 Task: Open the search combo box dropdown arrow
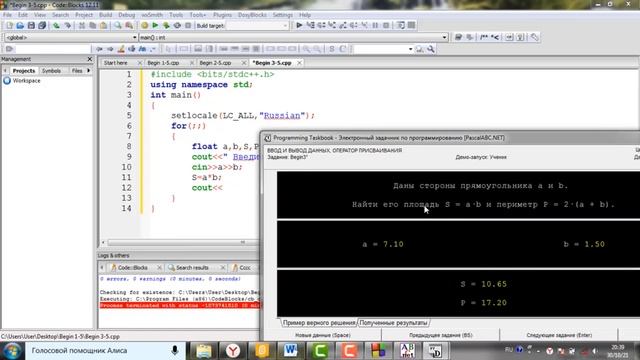410,49
